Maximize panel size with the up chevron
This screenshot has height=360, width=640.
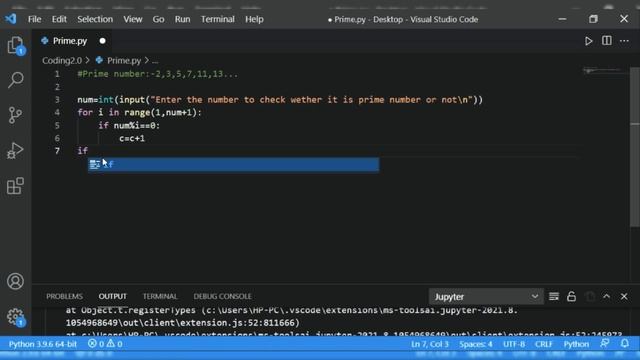(607, 296)
